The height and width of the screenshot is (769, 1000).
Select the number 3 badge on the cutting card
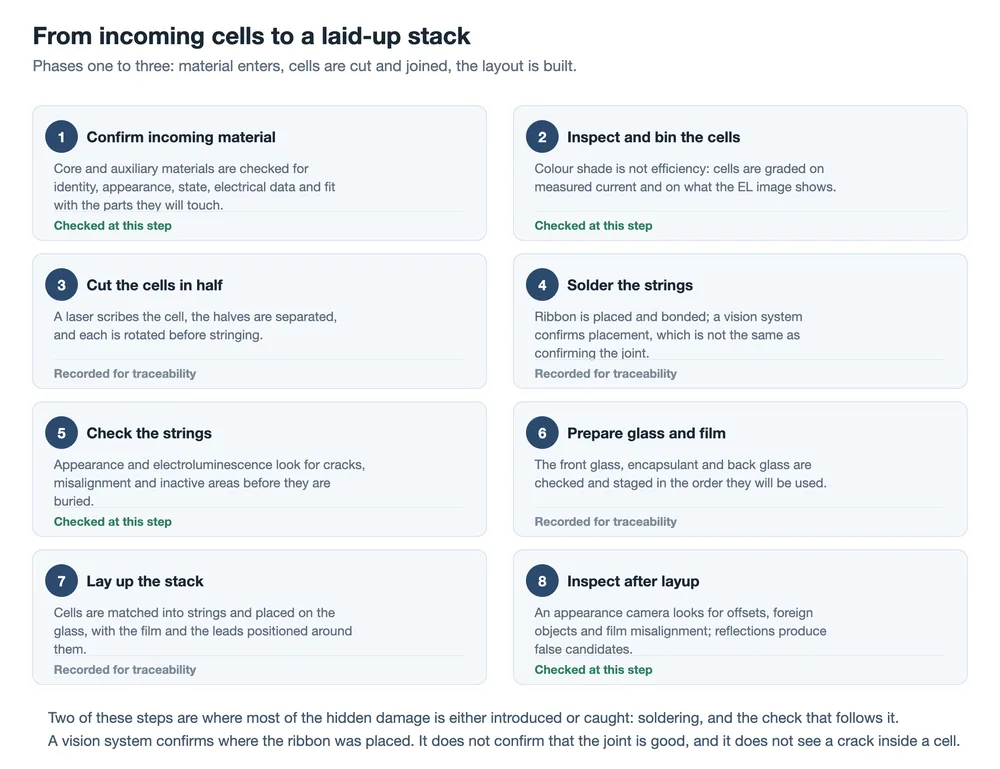(61, 284)
